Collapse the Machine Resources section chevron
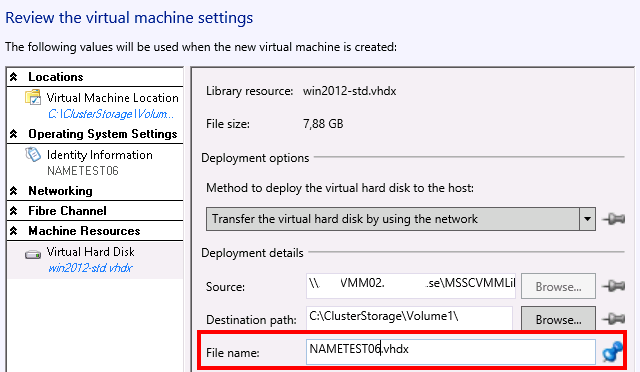Viewport: 640px width, 372px height. 13,231
